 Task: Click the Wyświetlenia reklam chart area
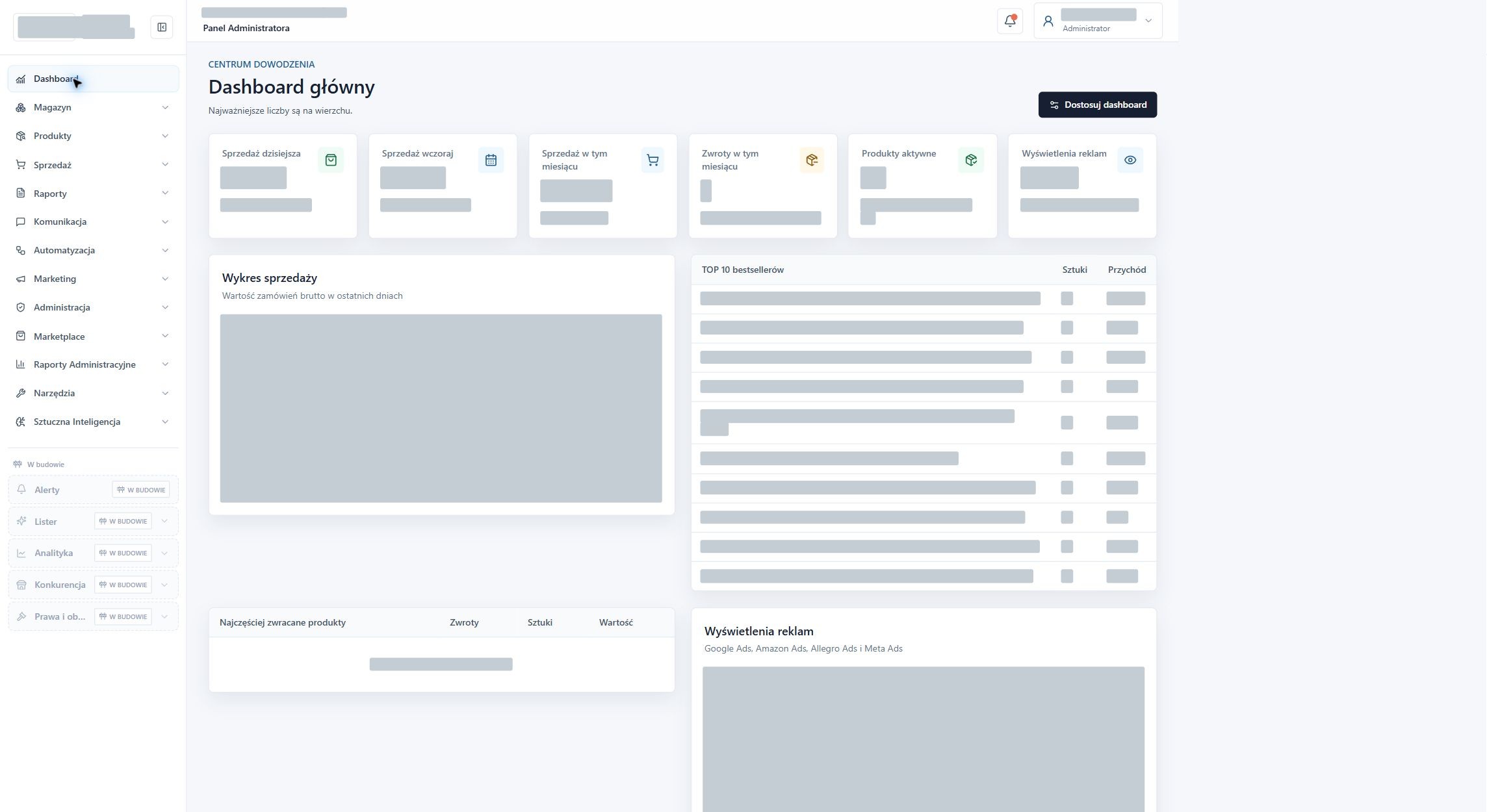click(924, 739)
